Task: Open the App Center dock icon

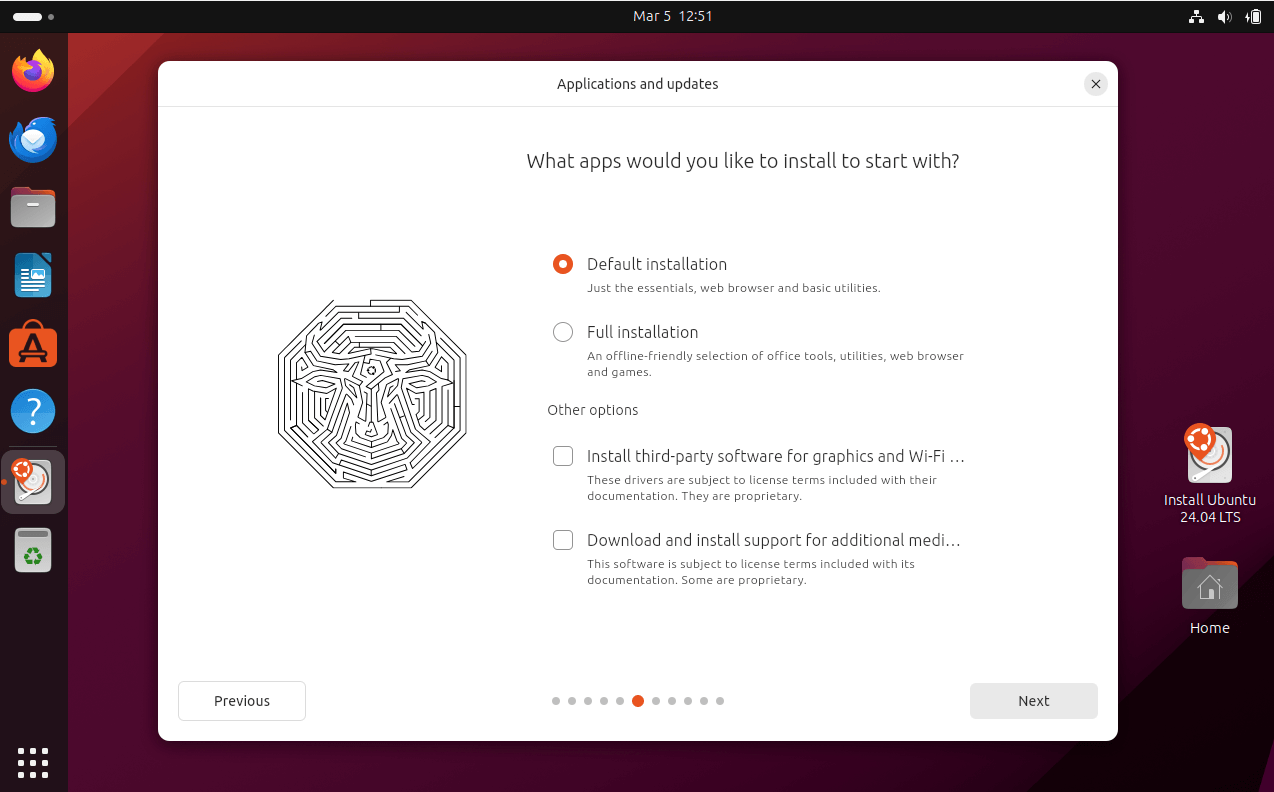Action: tap(33, 344)
